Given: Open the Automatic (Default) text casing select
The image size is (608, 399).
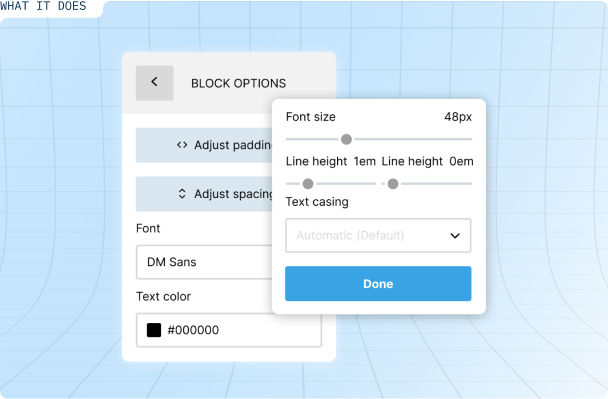Looking at the screenshot, I should tap(378, 235).
